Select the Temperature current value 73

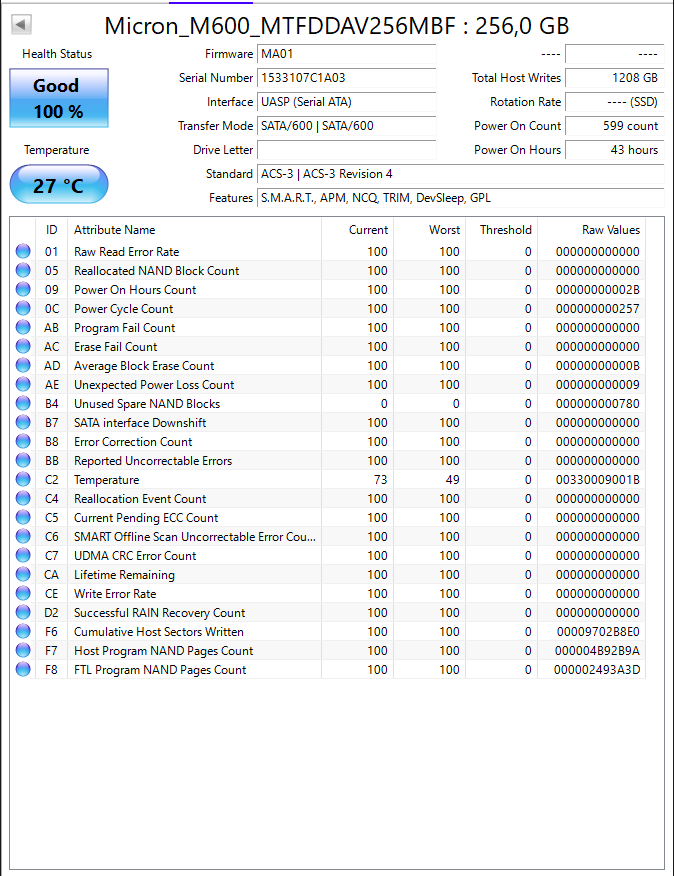381,480
